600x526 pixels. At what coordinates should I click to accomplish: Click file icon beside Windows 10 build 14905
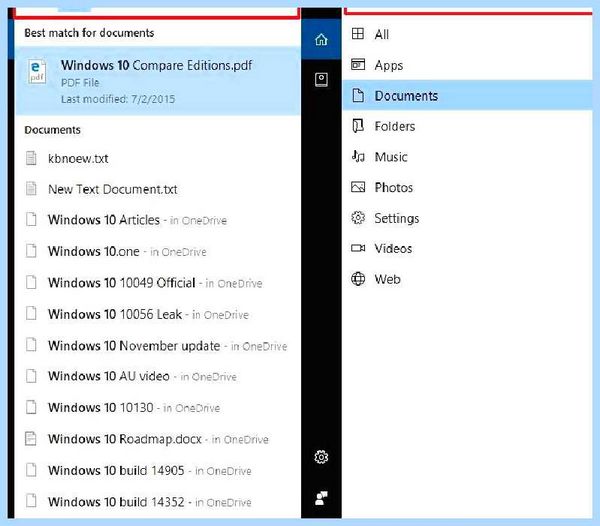pos(31,470)
